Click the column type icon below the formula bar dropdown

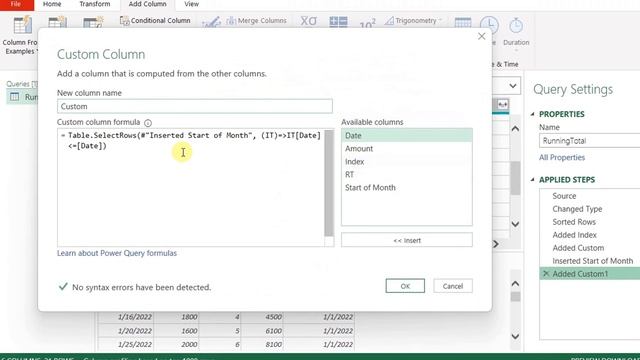pos(502,105)
